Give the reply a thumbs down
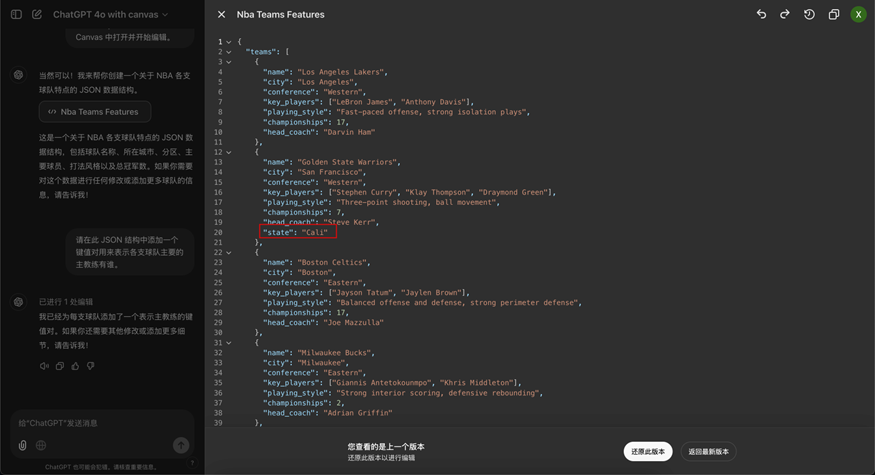Viewport: 875px width, 475px height. click(x=90, y=366)
